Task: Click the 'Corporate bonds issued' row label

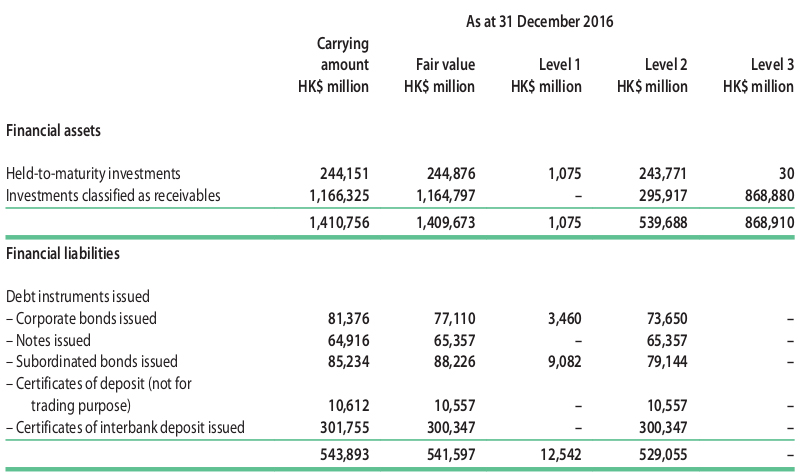Action: coord(82,318)
